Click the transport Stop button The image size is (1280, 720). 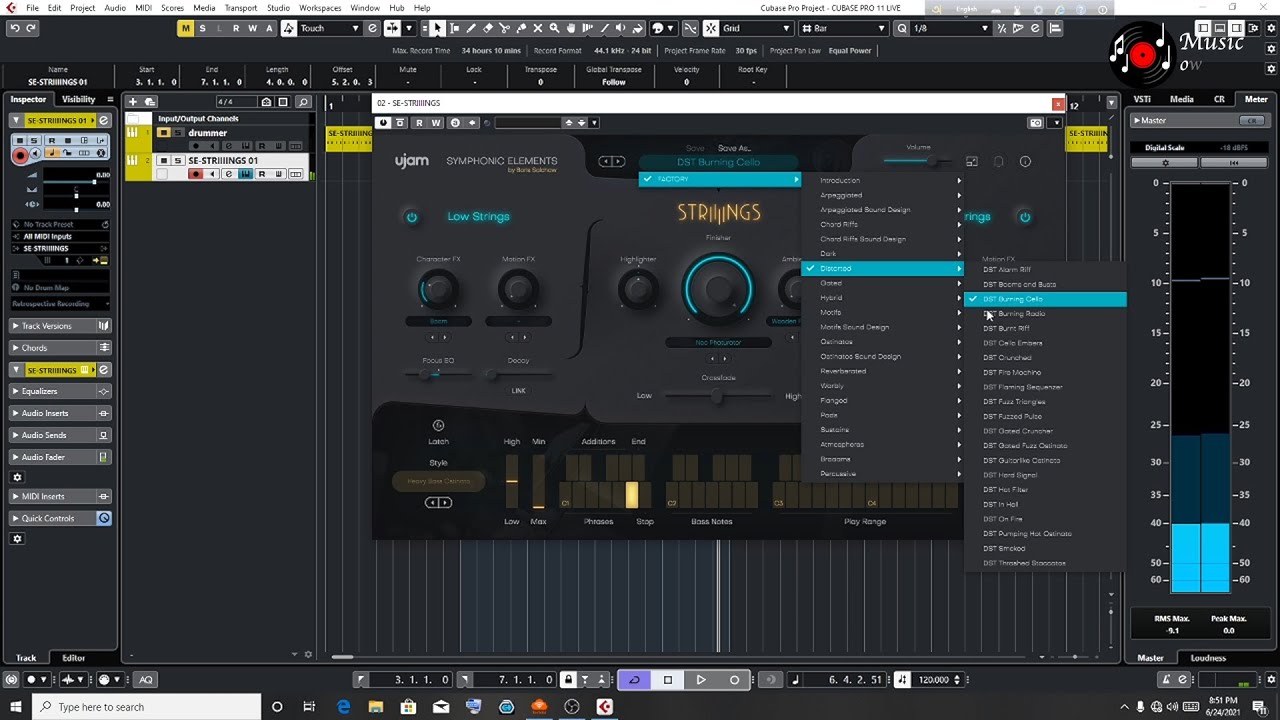[668, 680]
